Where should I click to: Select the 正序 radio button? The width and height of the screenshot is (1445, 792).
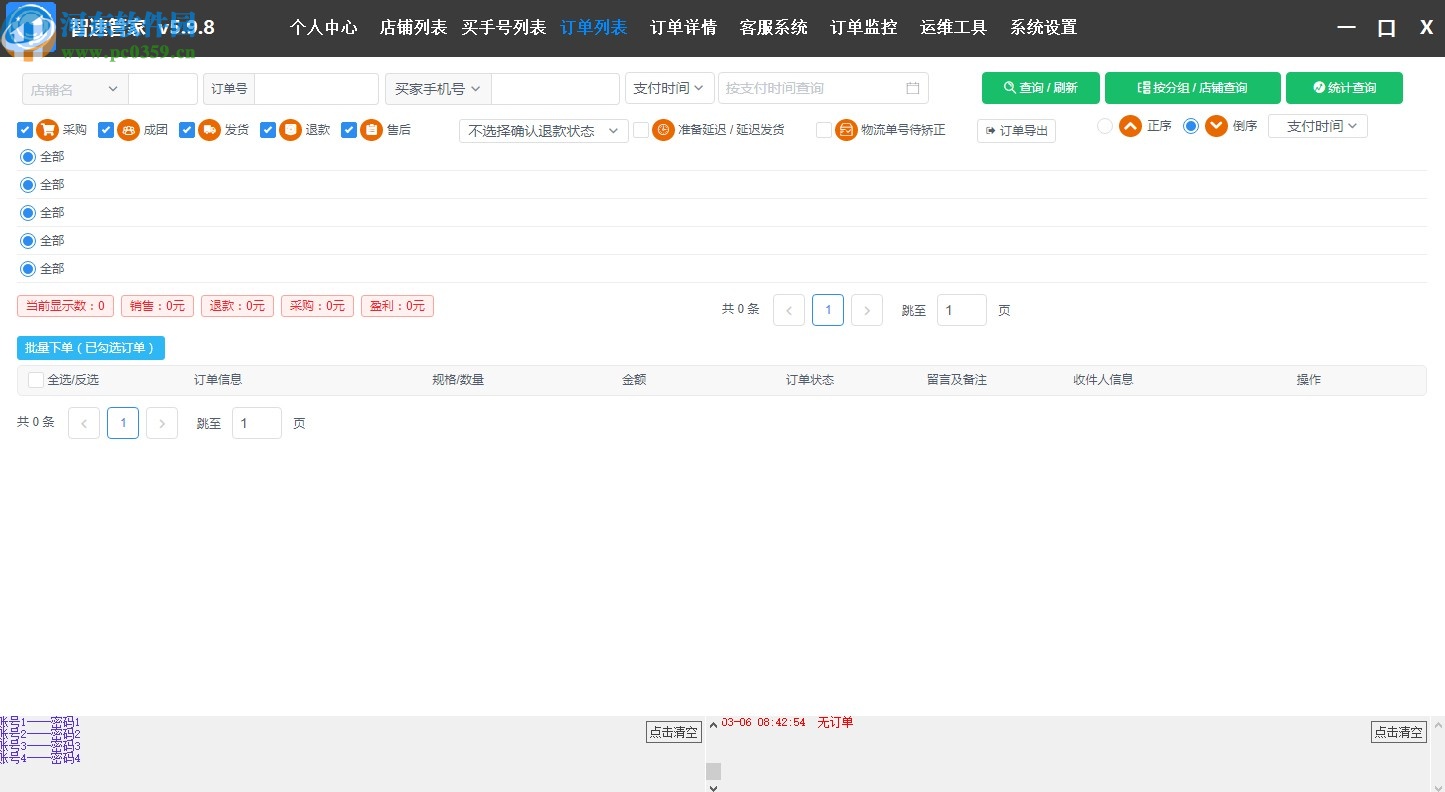point(1105,125)
